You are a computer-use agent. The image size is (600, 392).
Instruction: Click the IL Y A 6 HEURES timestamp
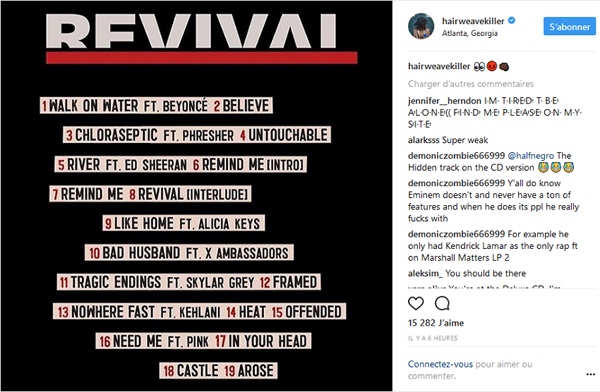(x=432, y=338)
